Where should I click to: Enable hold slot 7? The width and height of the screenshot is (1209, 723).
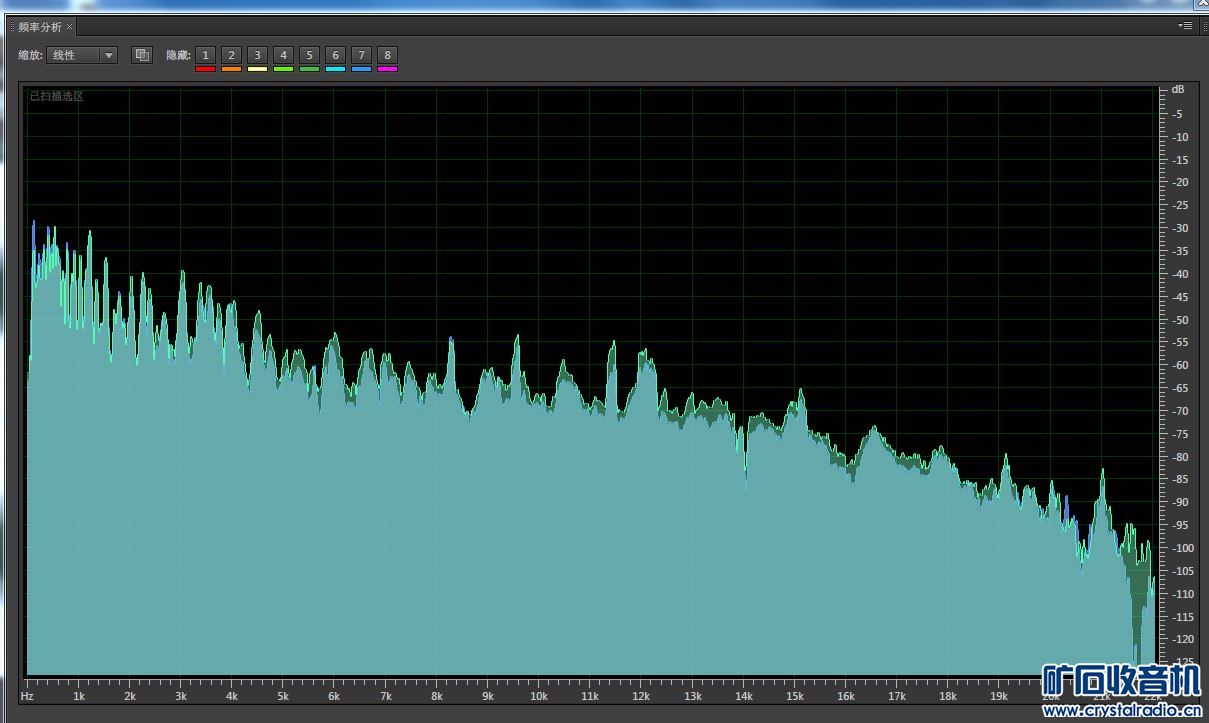point(361,55)
